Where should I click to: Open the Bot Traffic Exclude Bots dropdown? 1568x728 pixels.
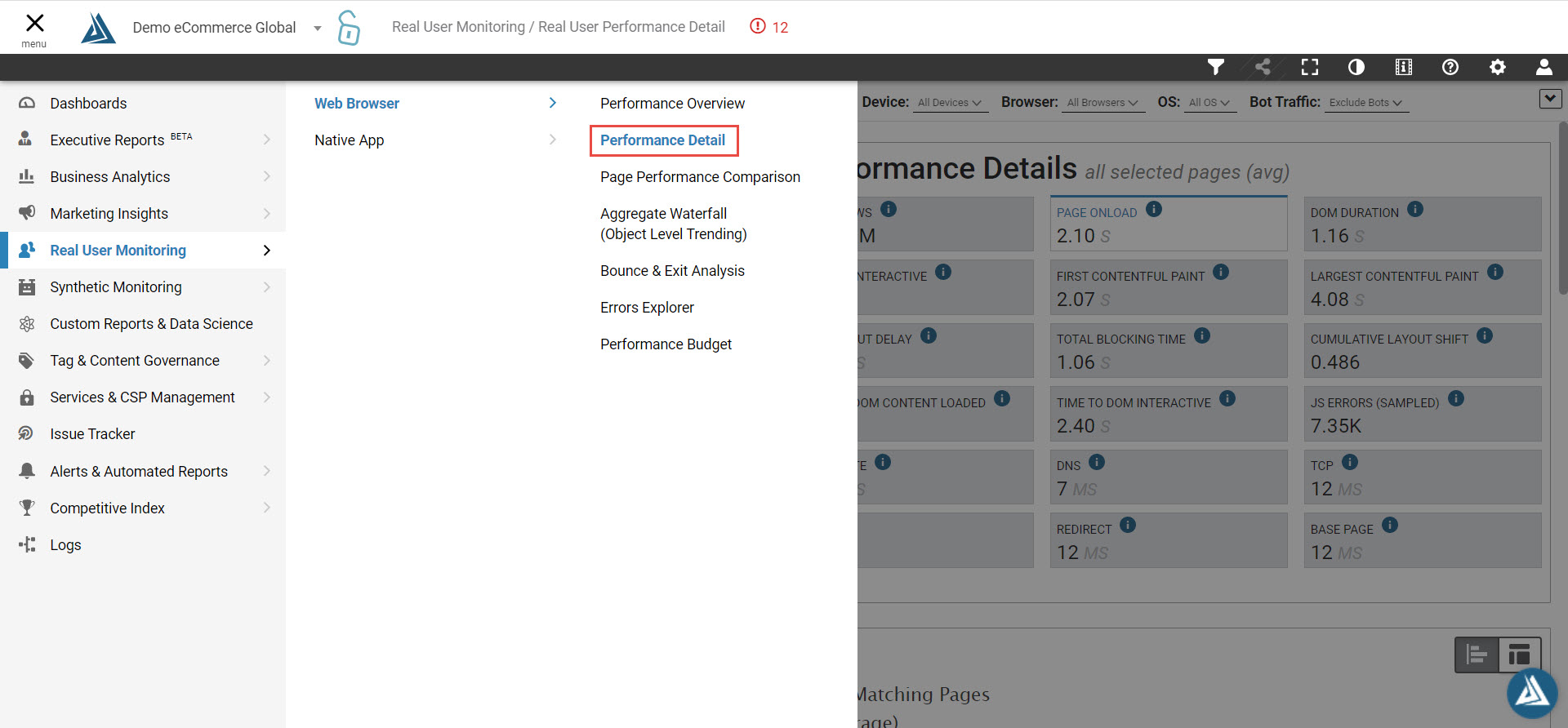1365,103
